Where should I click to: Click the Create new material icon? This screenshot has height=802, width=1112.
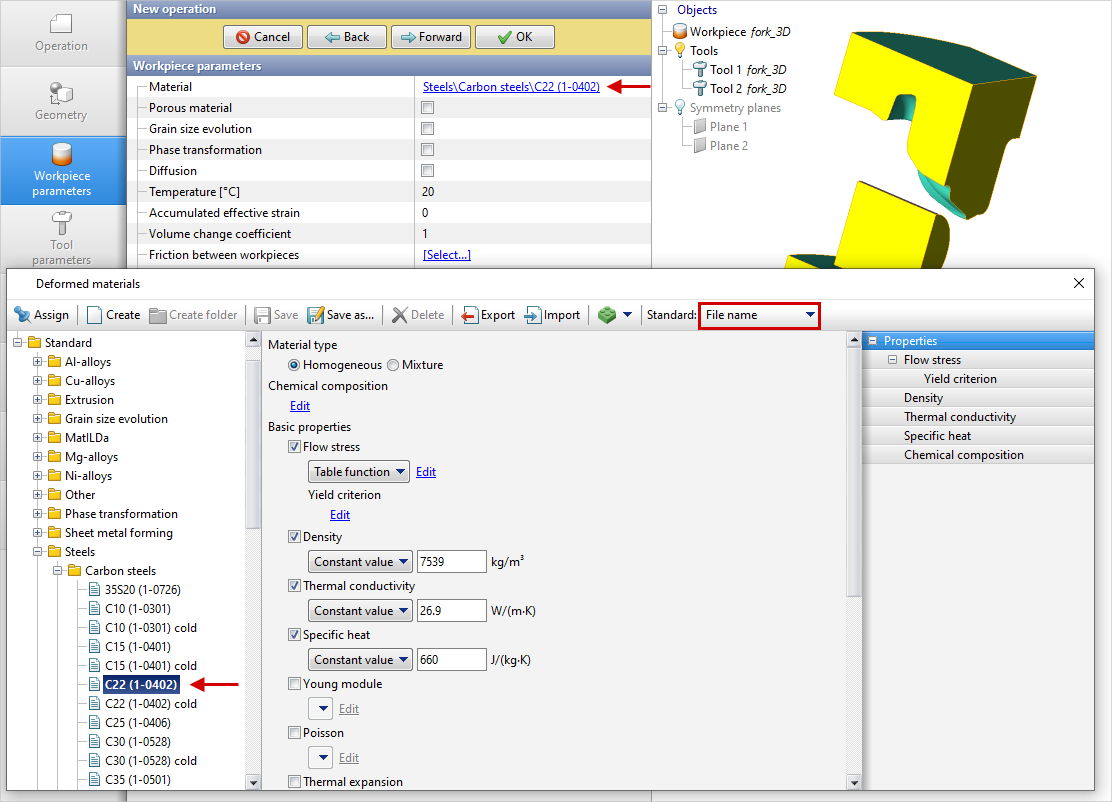coord(95,315)
